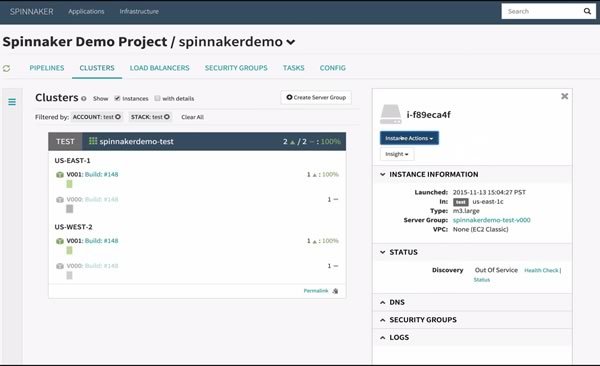Click the refresh icon beside Pipelines tab

tap(7, 68)
